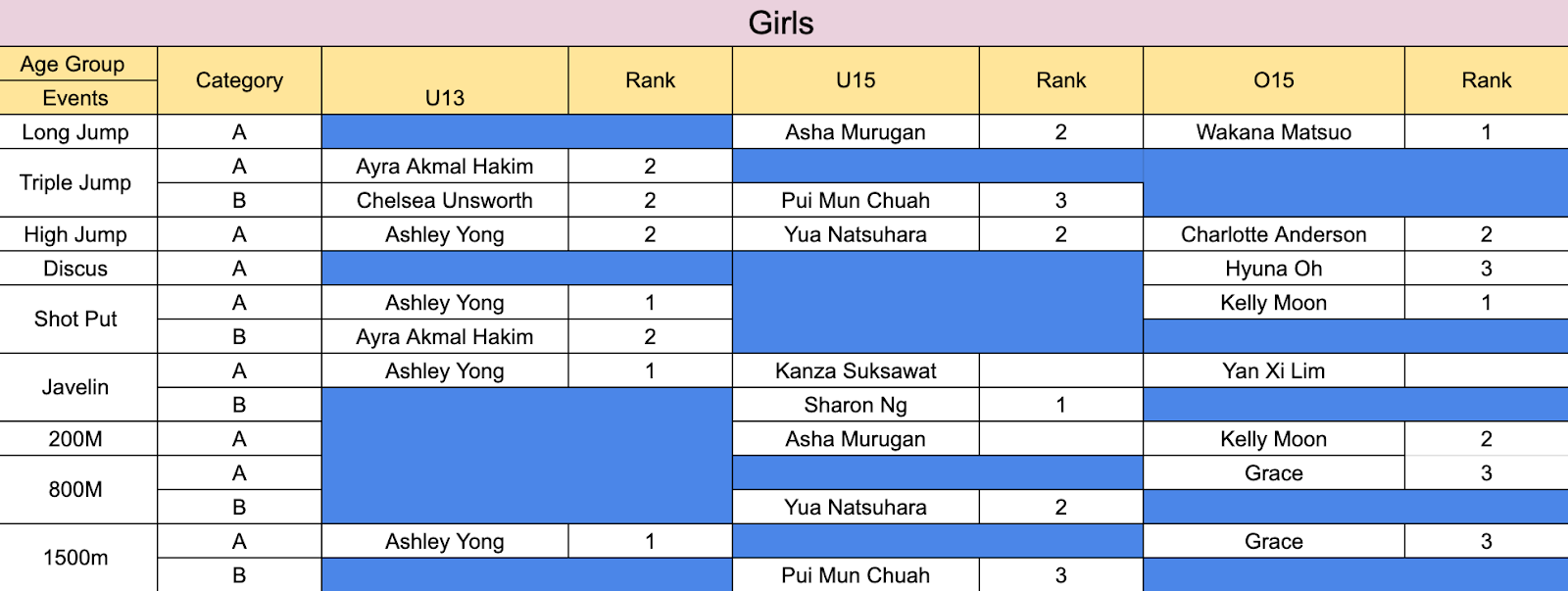Click the Kanza Suksawat cell
The width and height of the screenshot is (1568, 591).
[x=856, y=370]
